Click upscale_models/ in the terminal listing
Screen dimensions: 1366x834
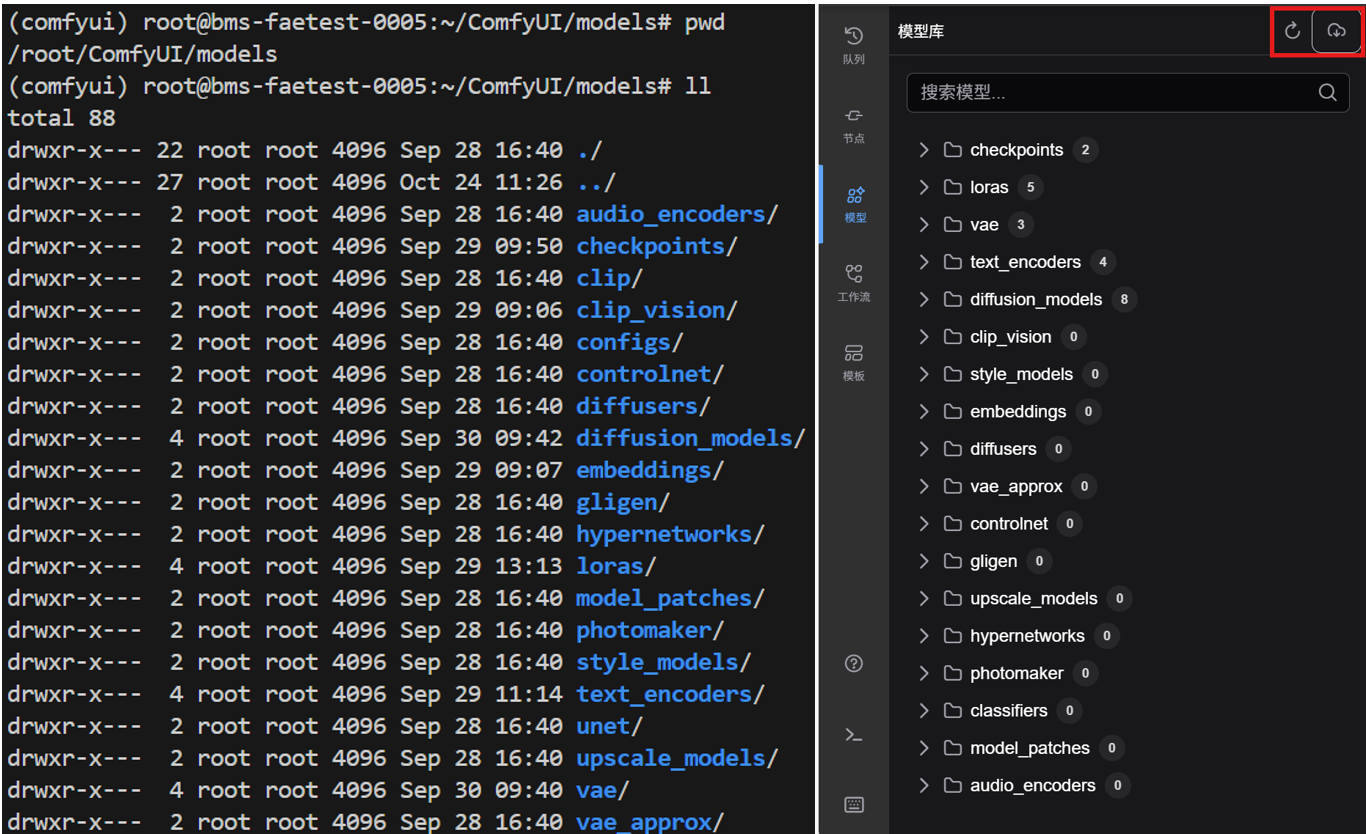pyautogui.click(x=677, y=758)
